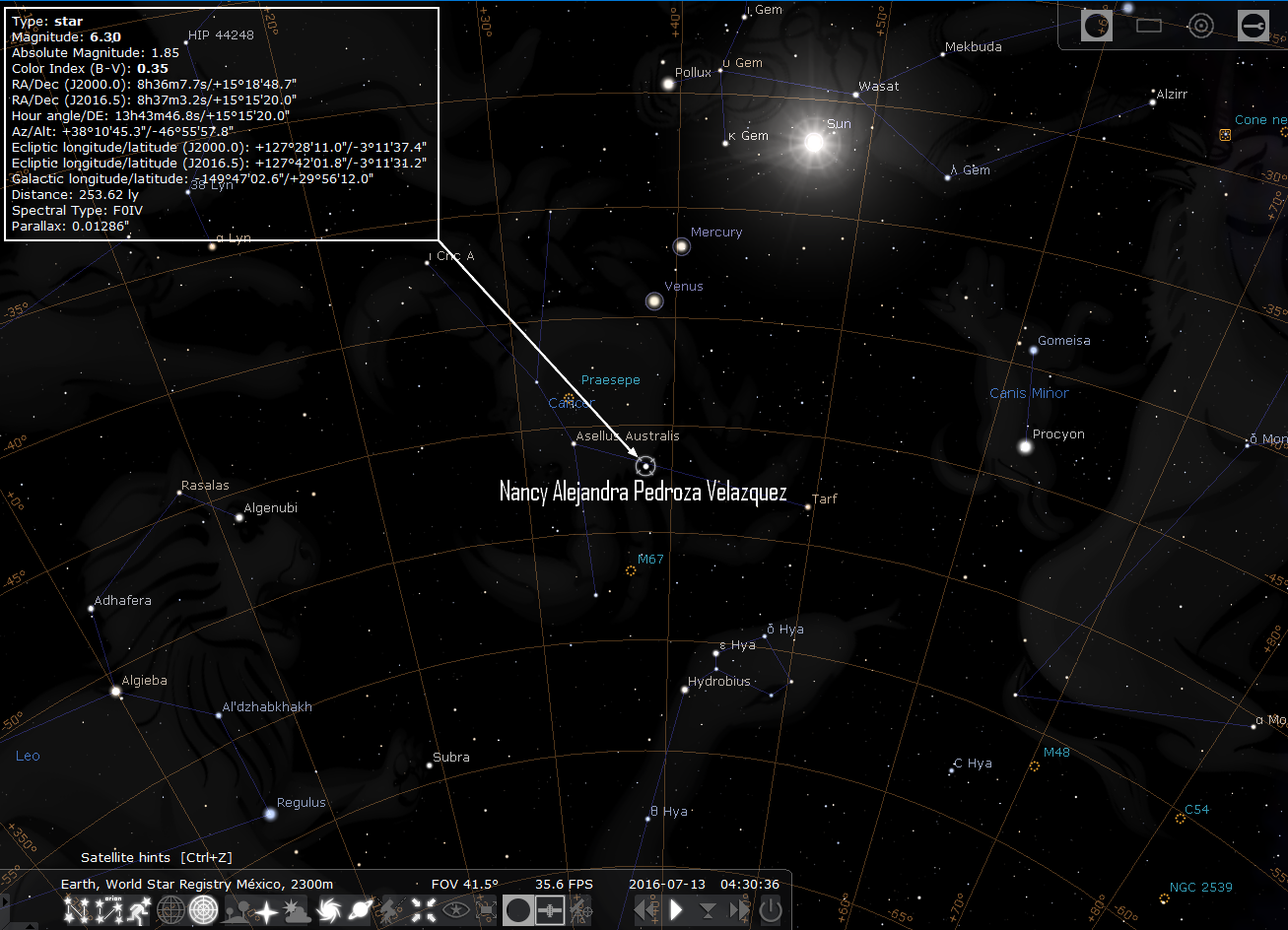Select the M67 cluster marker
Viewport: 1288px width, 930px height.
pyautogui.click(x=631, y=570)
